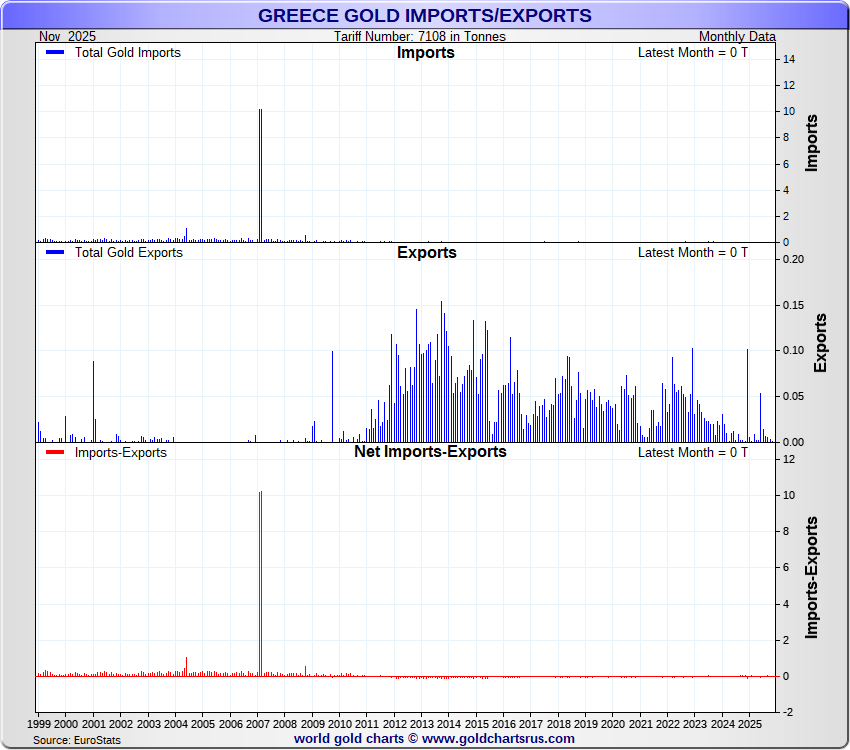Viewport: 850px width, 750px height.
Task: Click the blue Total Gold Exports legend swatch
Action: pyautogui.click(x=55, y=253)
